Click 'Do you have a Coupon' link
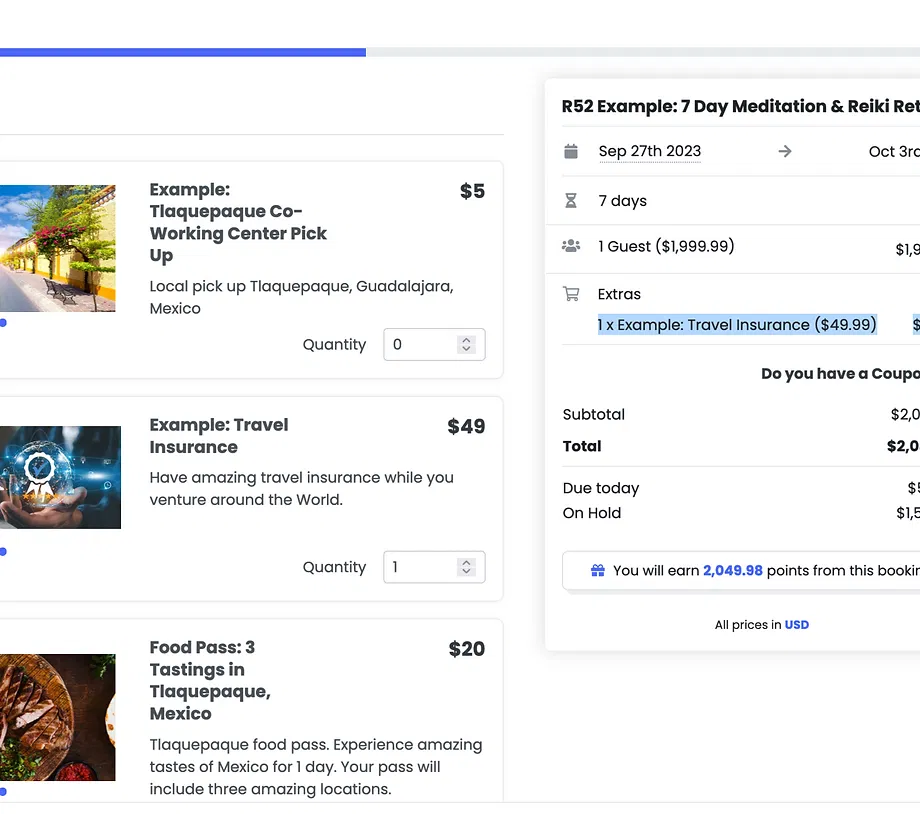The height and width of the screenshot is (814, 920). (x=840, y=374)
